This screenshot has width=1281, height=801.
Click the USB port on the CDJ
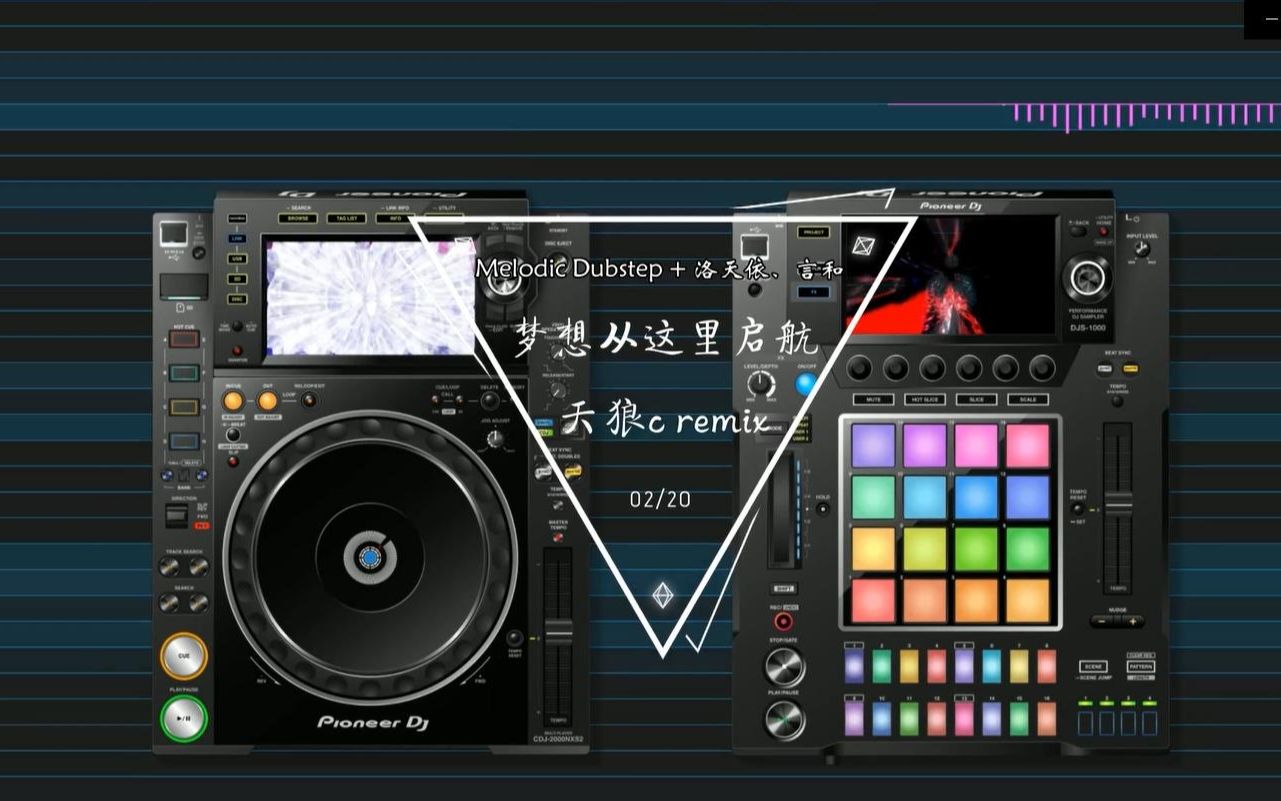point(173,233)
